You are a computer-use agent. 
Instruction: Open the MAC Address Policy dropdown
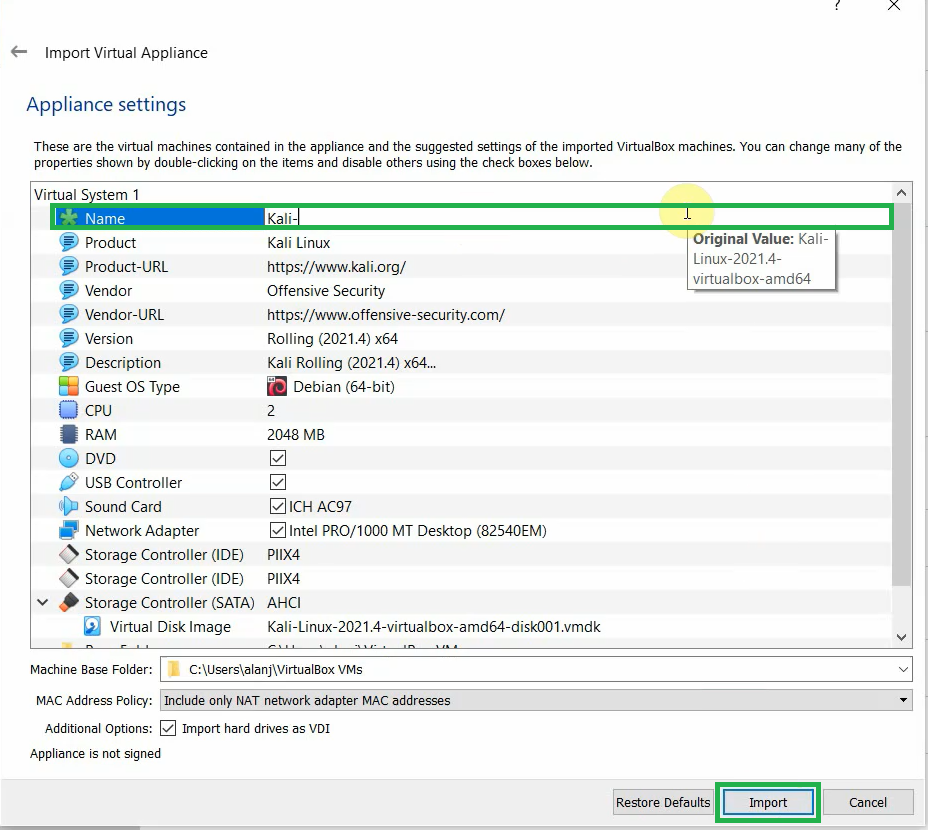(x=901, y=700)
